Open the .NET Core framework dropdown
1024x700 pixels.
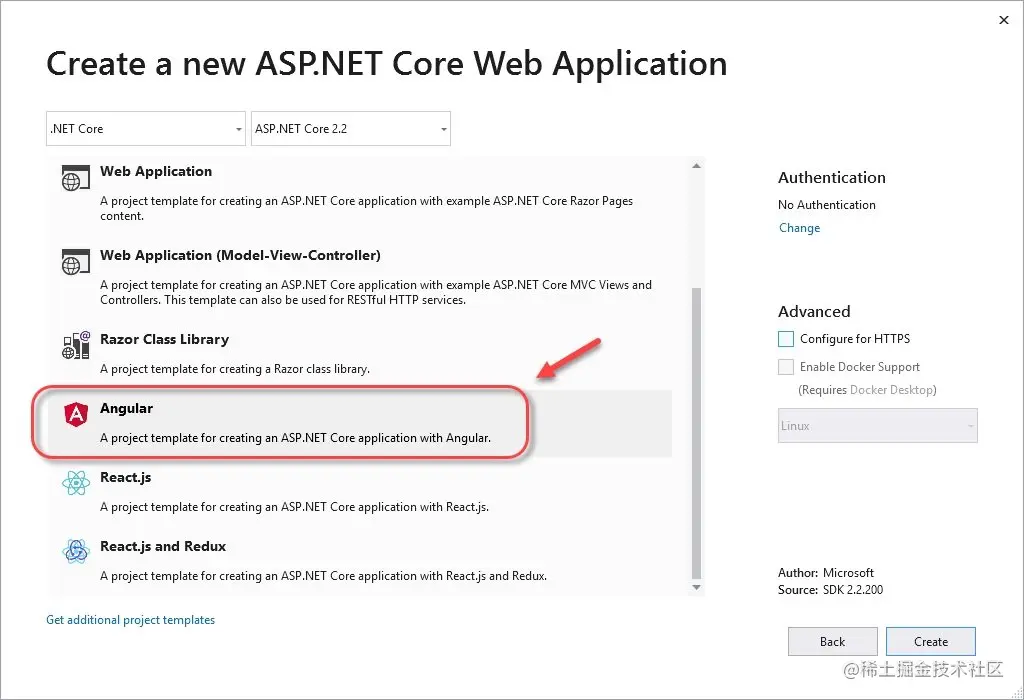pos(146,129)
